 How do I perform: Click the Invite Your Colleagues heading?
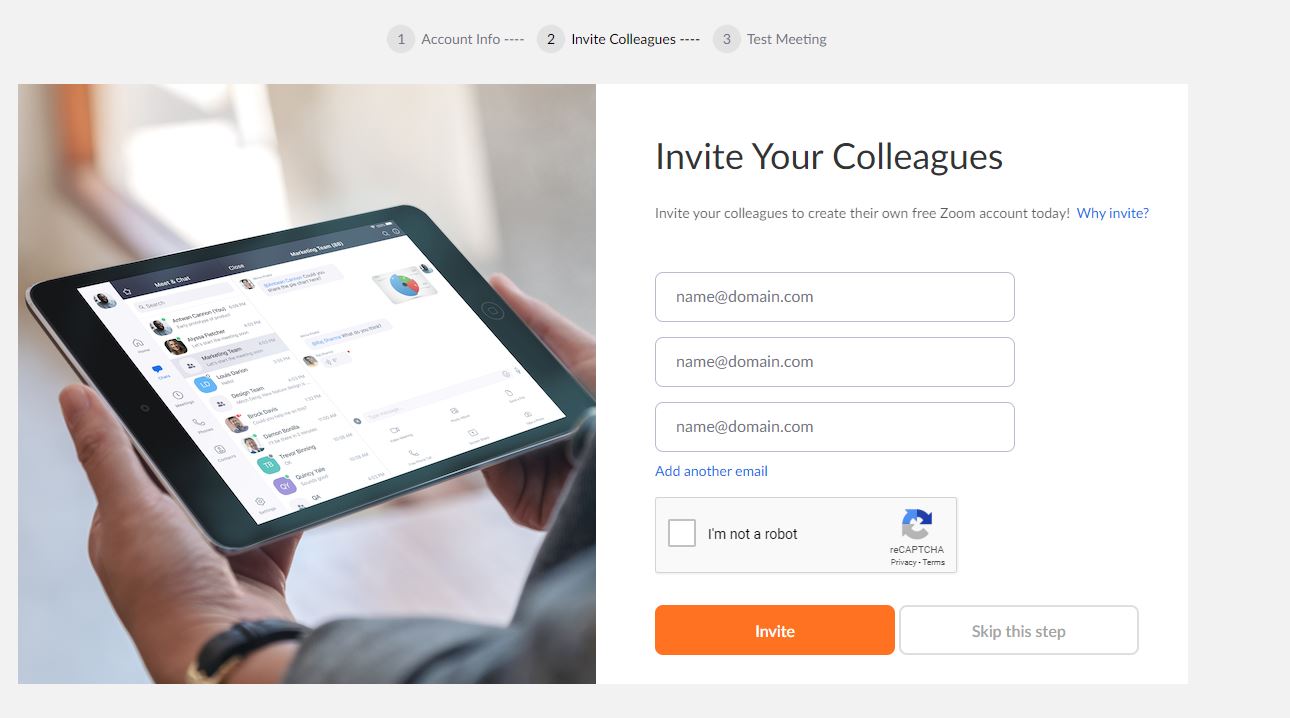pos(829,157)
